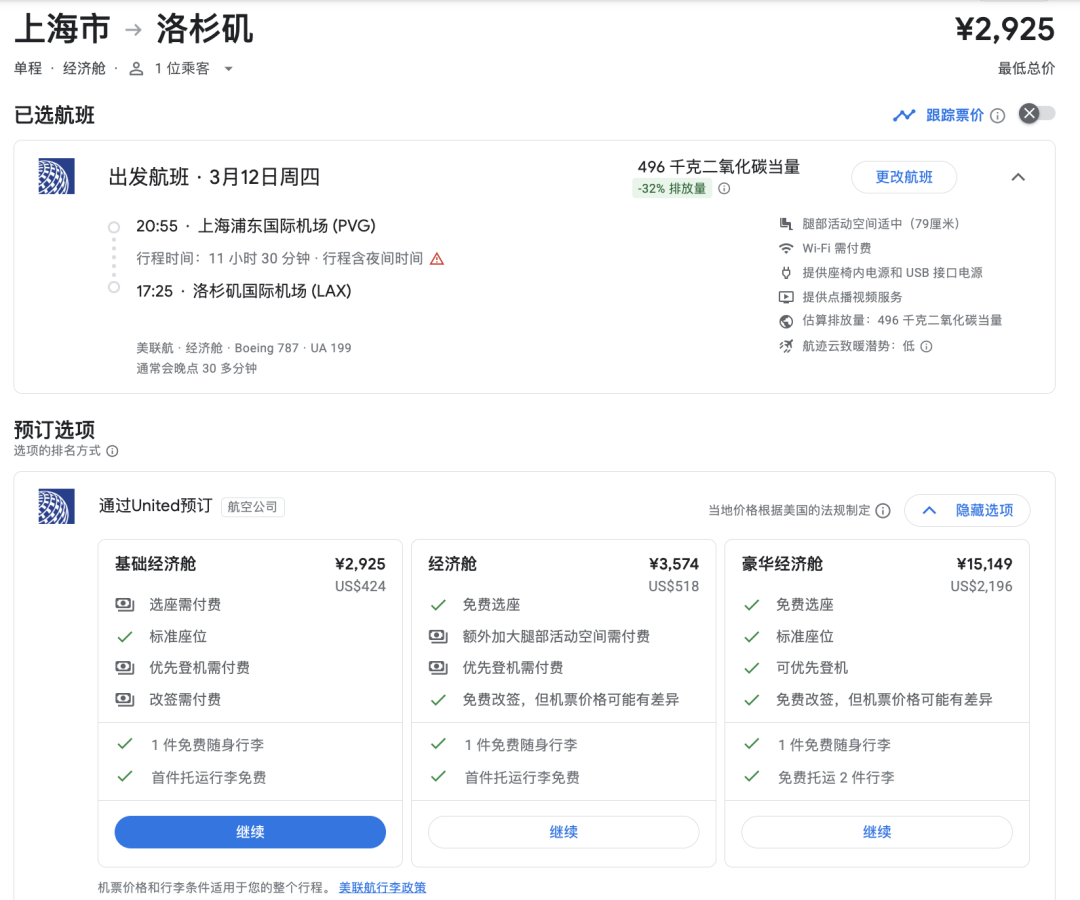This screenshot has width=1080, height=900.
Task: Click info icon next to 当地价格根据美国的法规制定
Action: pyautogui.click(x=883, y=511)
